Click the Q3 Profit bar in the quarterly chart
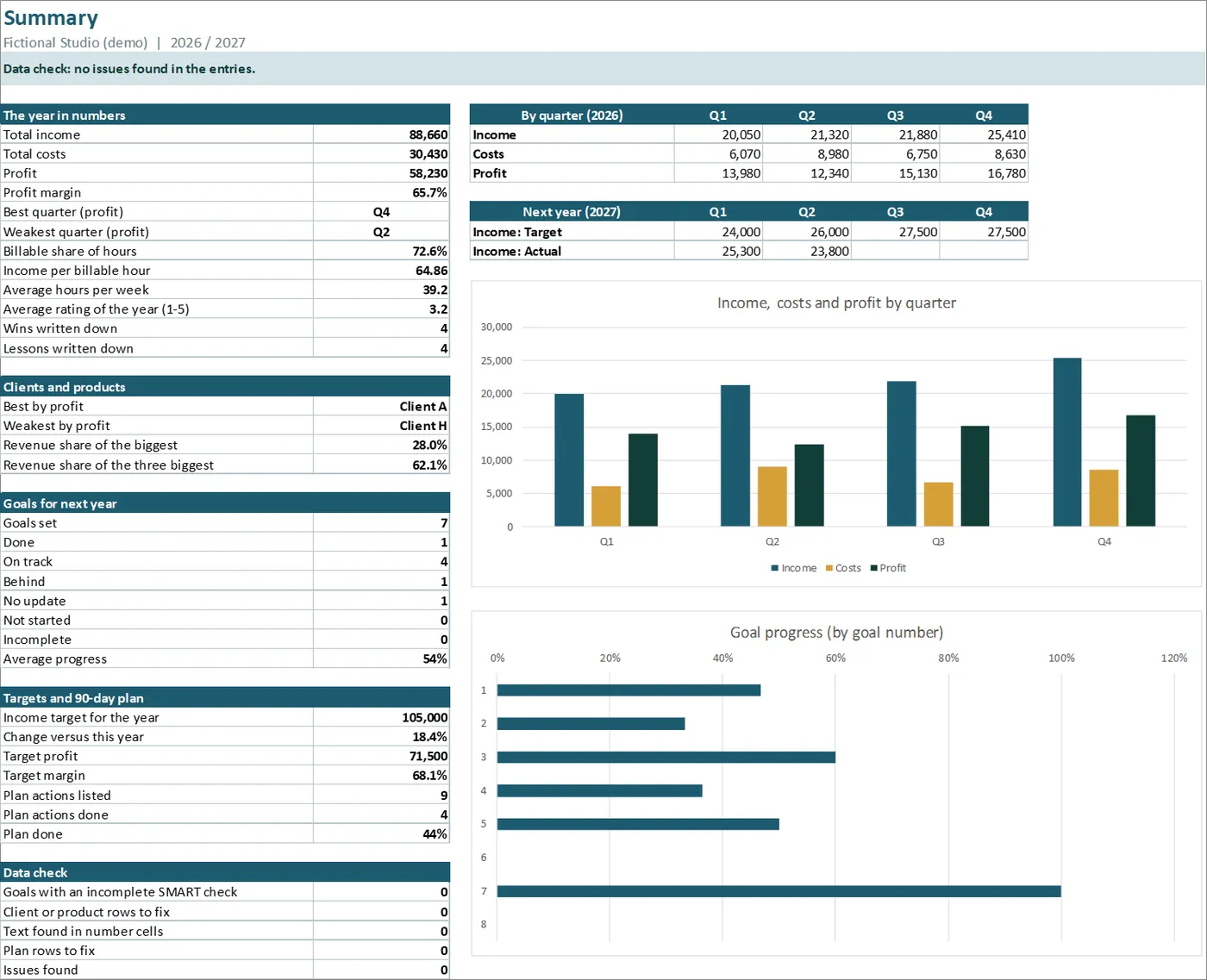Image resolution: width=1207 pixels, height=980 pixels. 975,476
